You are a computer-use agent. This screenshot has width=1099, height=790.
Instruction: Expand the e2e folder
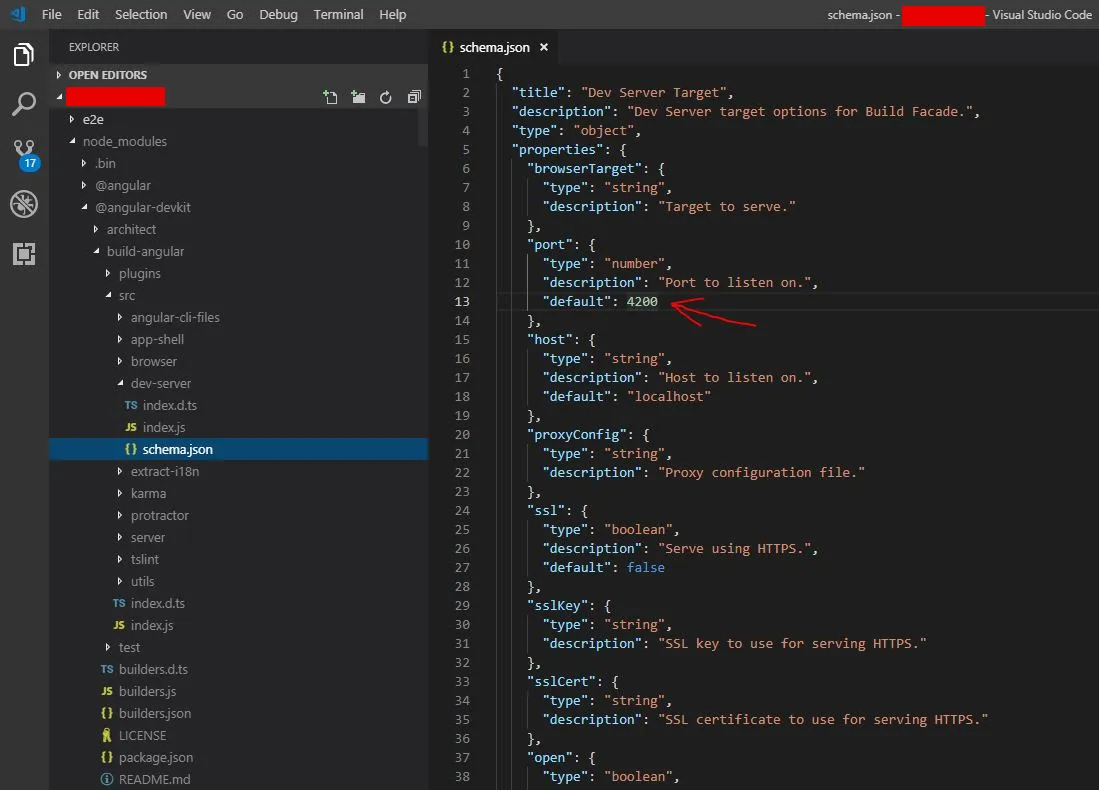238,119
